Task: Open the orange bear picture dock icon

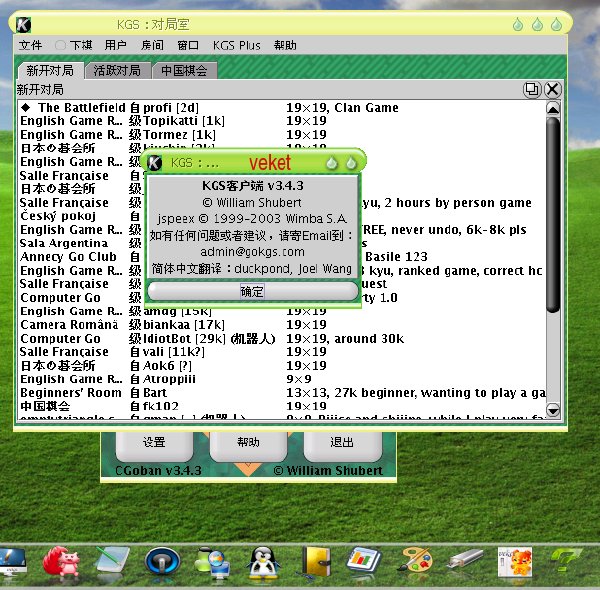Action: click(515, 562)
